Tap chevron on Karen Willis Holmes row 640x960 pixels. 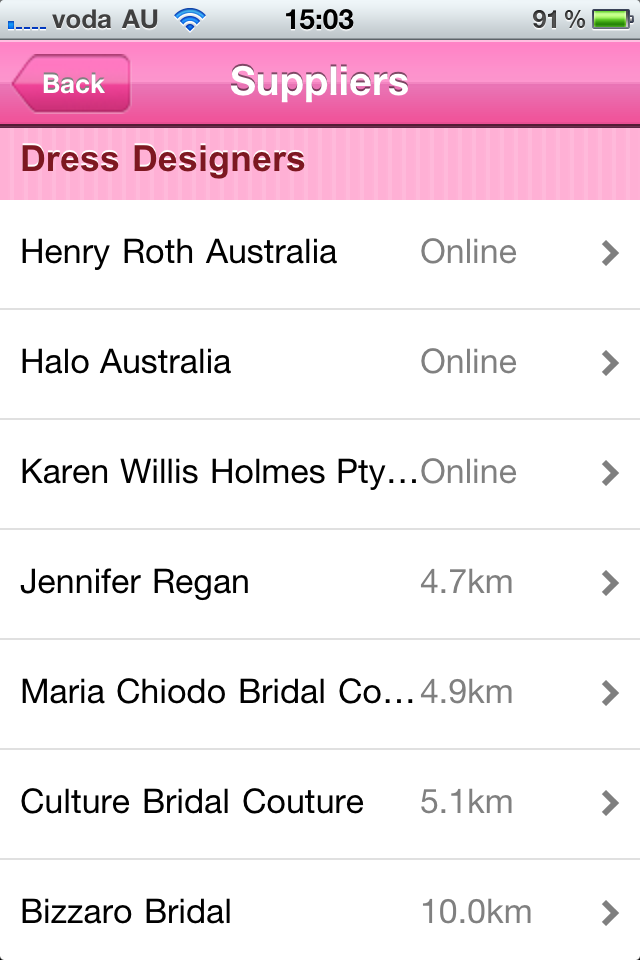click(x=610, y=474)
